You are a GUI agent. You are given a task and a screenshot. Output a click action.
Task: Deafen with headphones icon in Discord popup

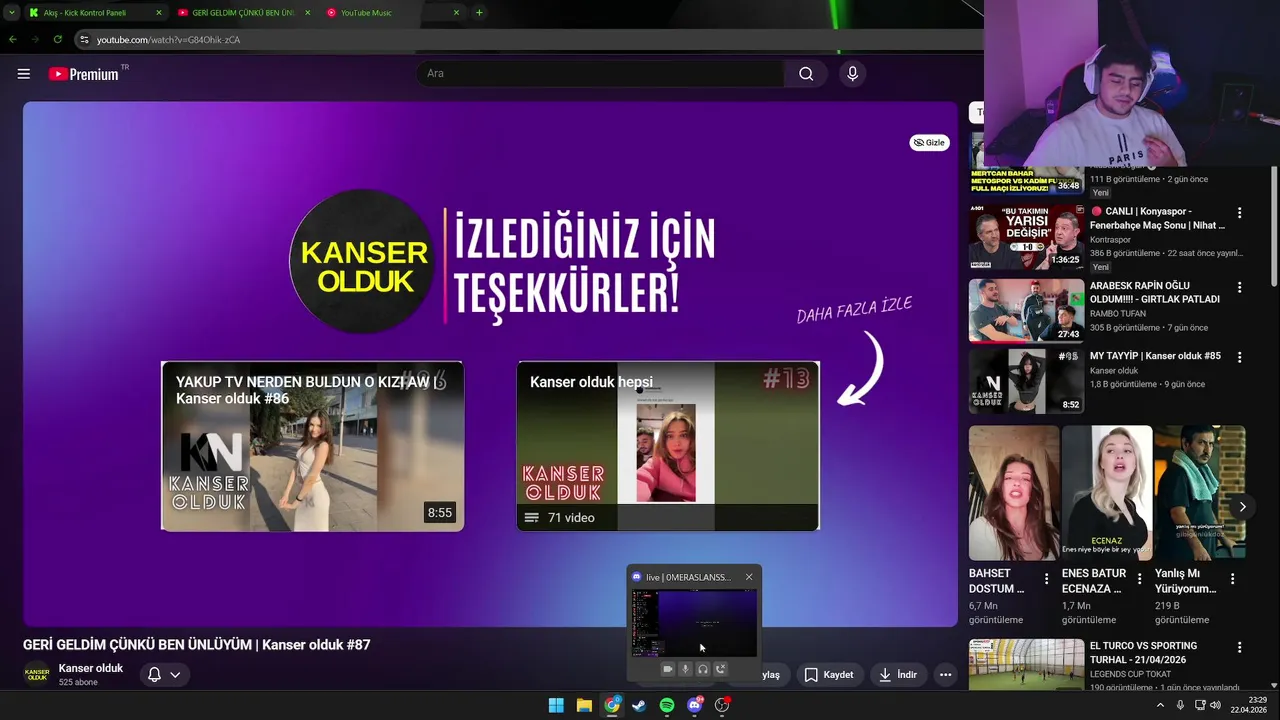point(703,669)
